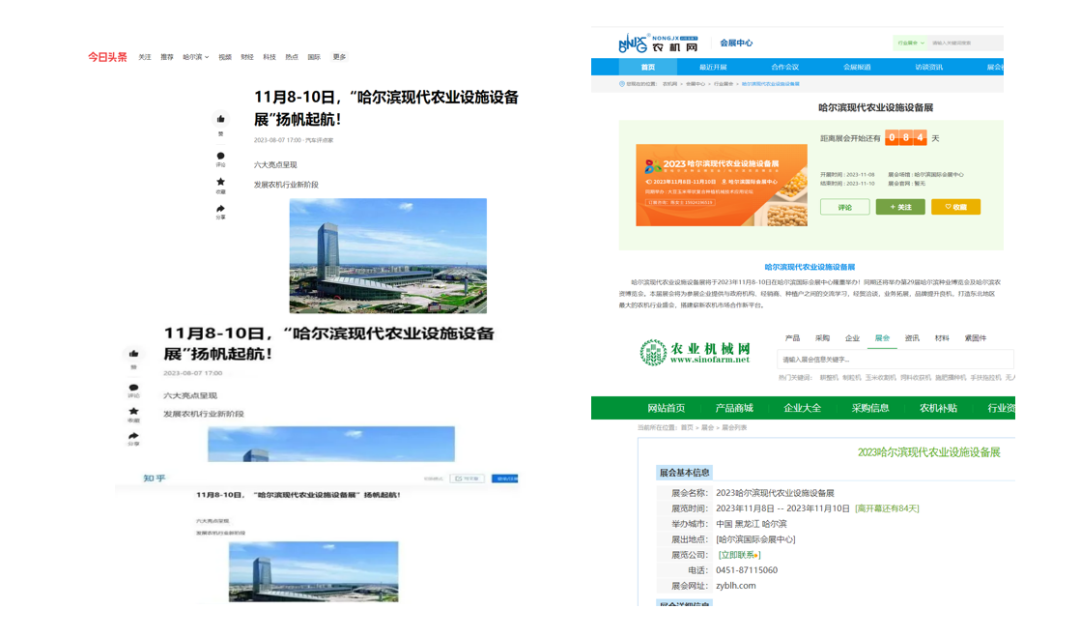
Task: Click the comment bubble icon in top article
Action: click(220, 156)
